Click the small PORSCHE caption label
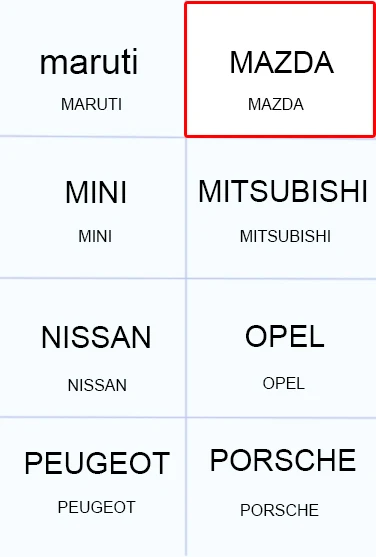Image resolution: width=376 pixels, height=557 pixels. pos(279,510)
